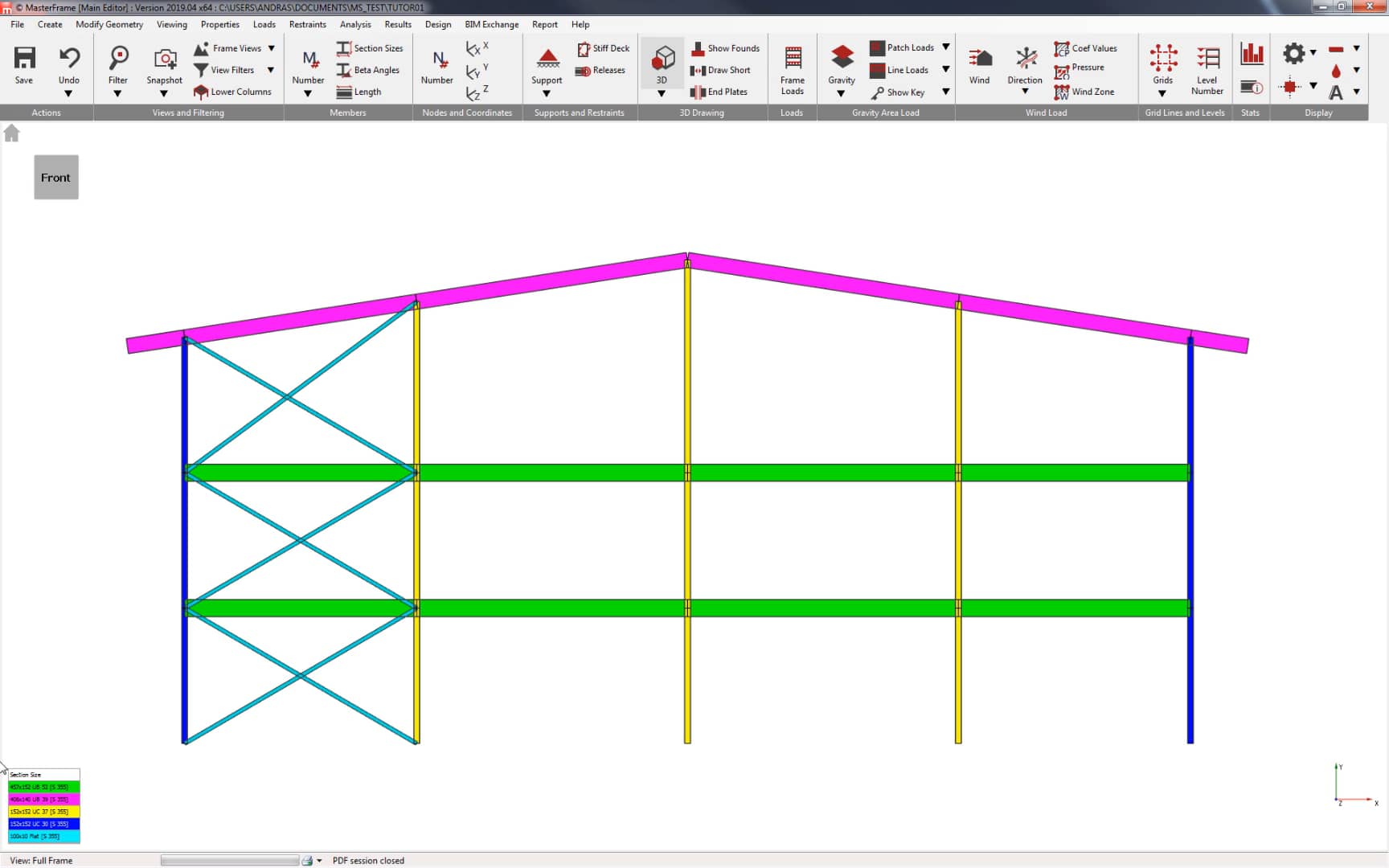
Task: Toggle Show Founds display
Action: (x=725, y=48)
